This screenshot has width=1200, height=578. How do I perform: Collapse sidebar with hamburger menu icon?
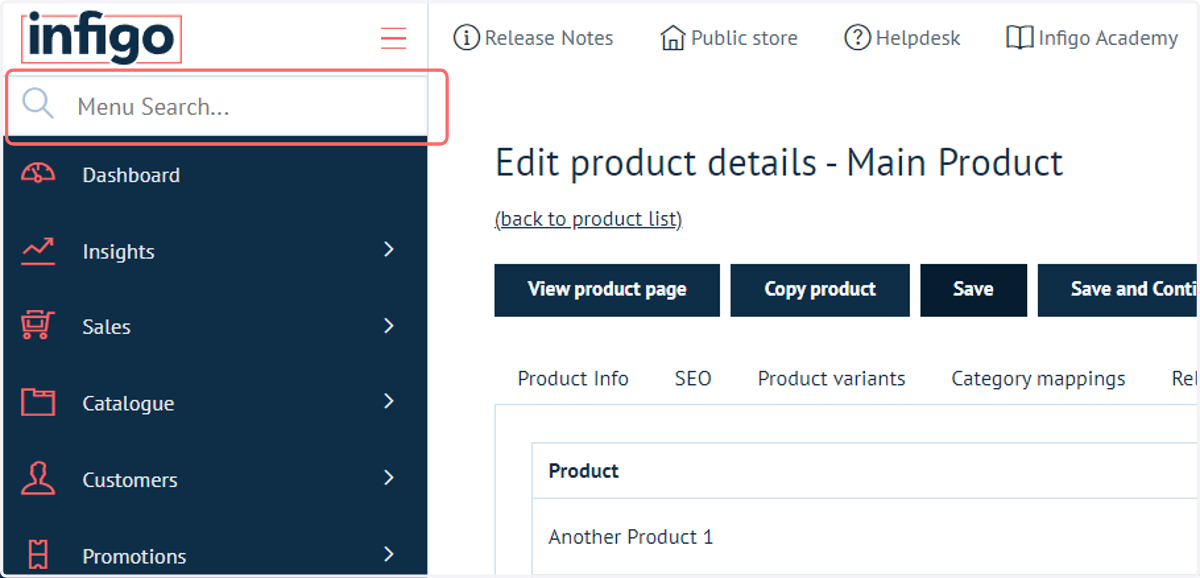pos(393,39)
